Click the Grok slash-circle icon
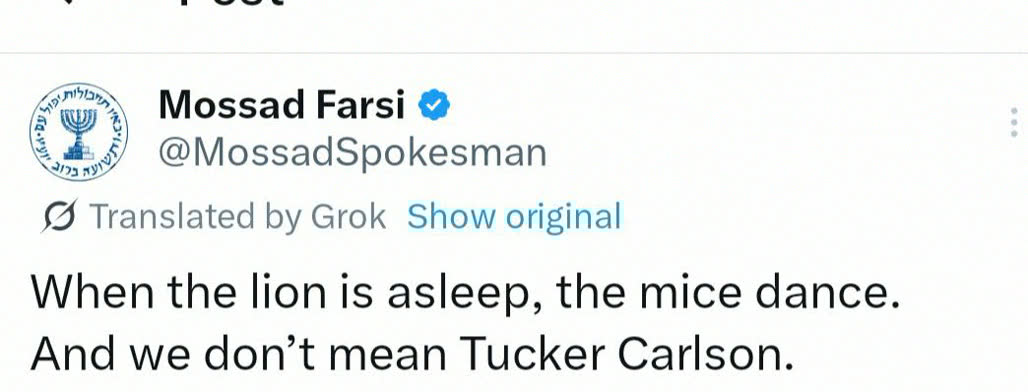The height and width of the screenshot is (392, 1028). point(59,216)
